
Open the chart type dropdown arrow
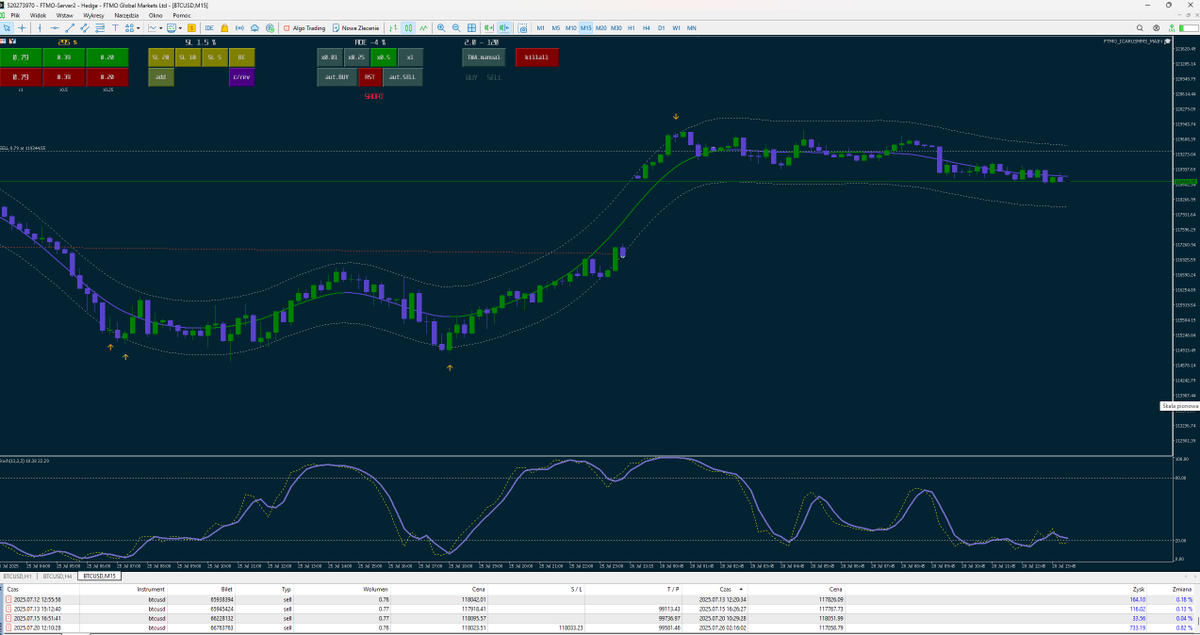tap(161, 28)
